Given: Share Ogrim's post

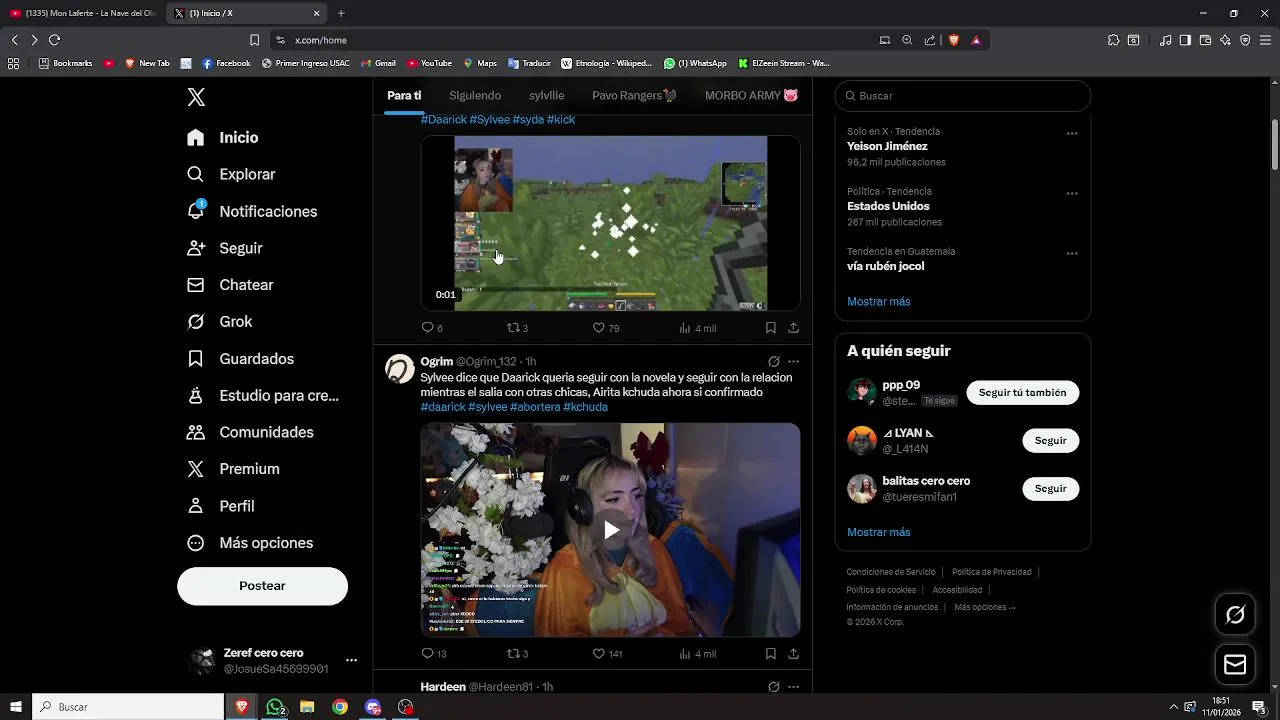Looking at the screenshot, I should (793, 654).
